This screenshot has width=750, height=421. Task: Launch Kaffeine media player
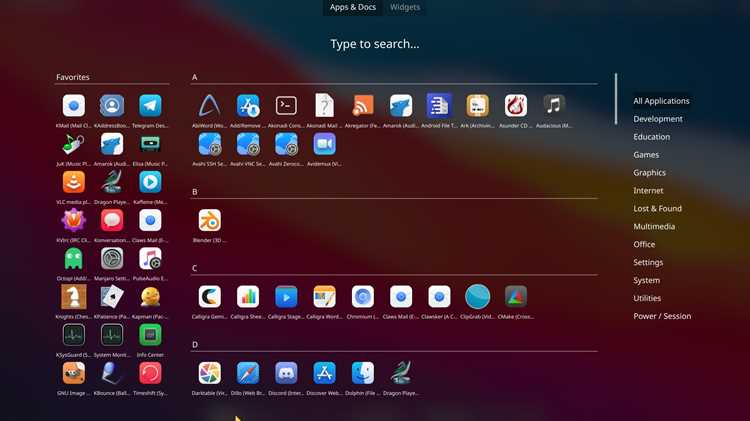[150, 182]
